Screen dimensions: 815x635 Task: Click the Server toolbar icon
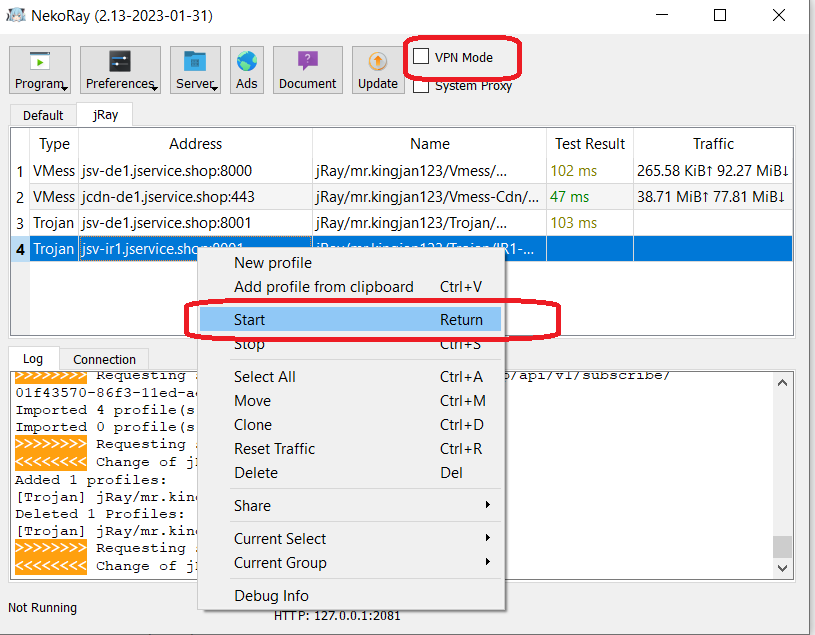(x=195, y=62)
